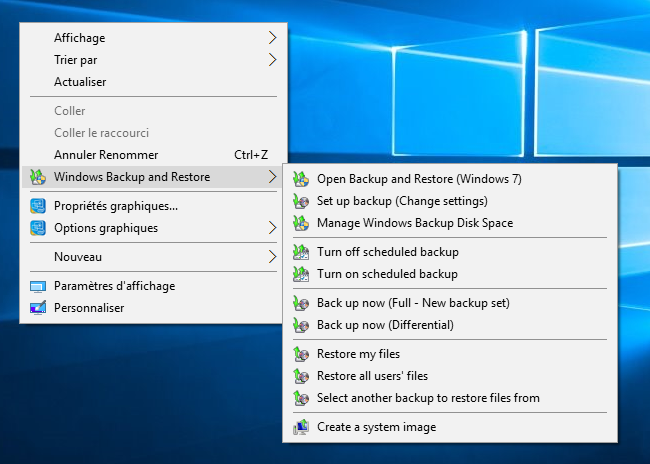Open Paramètres d'affichage

tap(153, 286)
